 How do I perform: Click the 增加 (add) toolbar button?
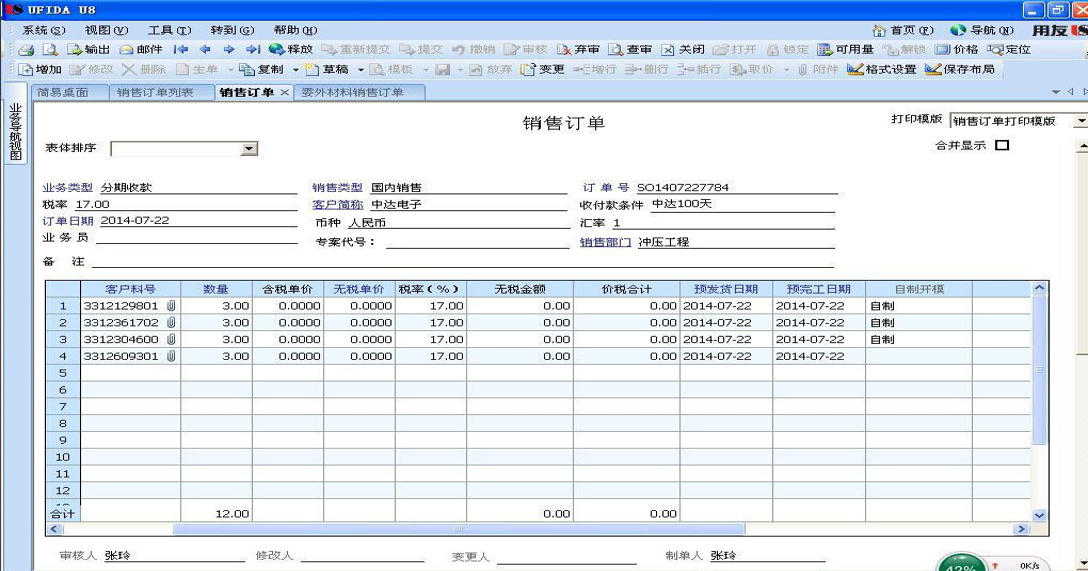(x=40, y=70)
